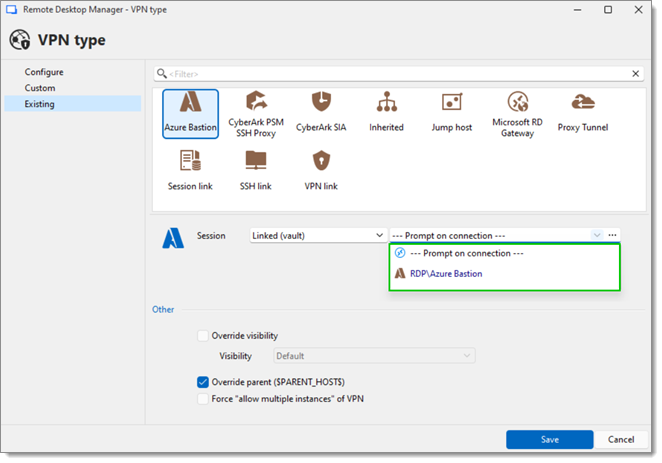Click the Remote Desktop Manager title bar icon
Viewport: 662px width, 463px height.
pos(11,9)
